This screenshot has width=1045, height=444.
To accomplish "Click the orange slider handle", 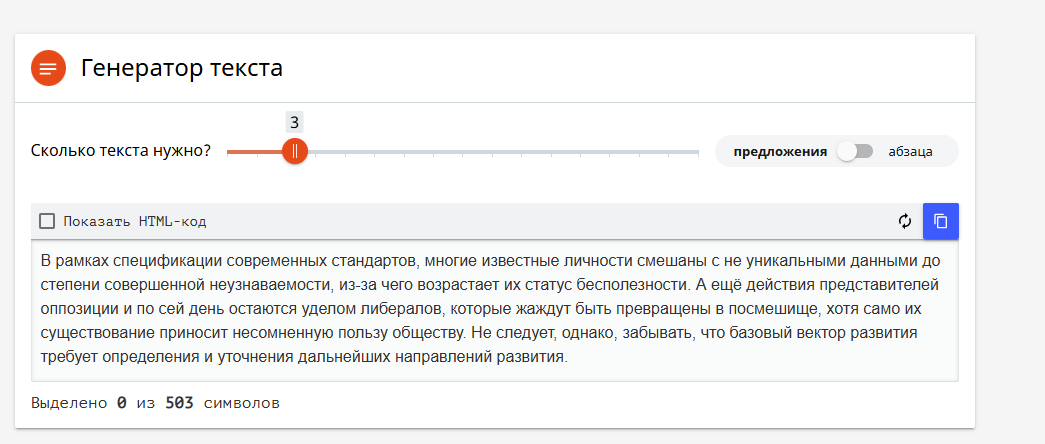I will [x=295, y=151].
